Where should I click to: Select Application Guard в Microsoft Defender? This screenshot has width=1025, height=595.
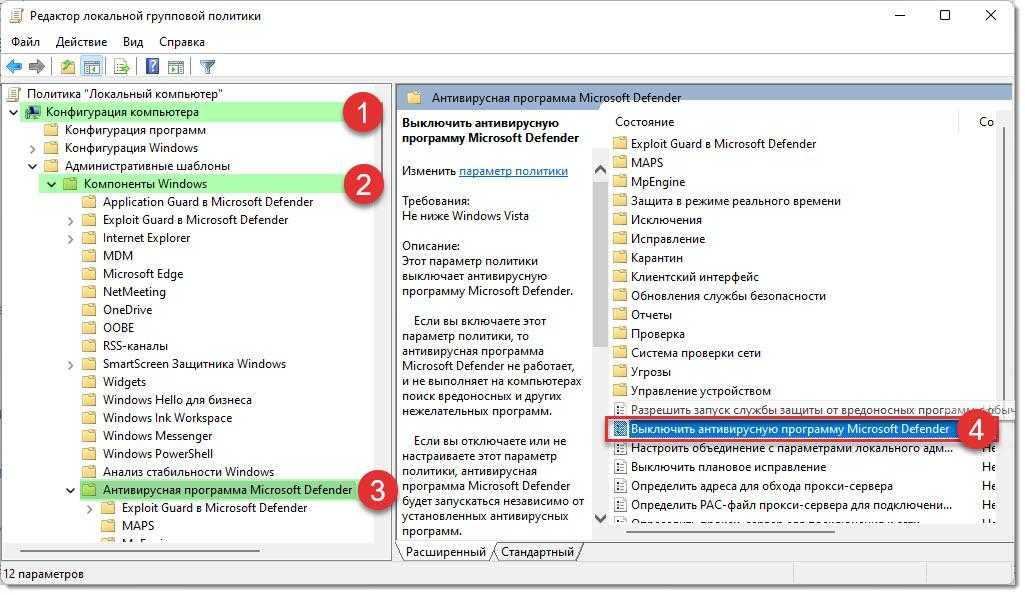pos(208,202)
